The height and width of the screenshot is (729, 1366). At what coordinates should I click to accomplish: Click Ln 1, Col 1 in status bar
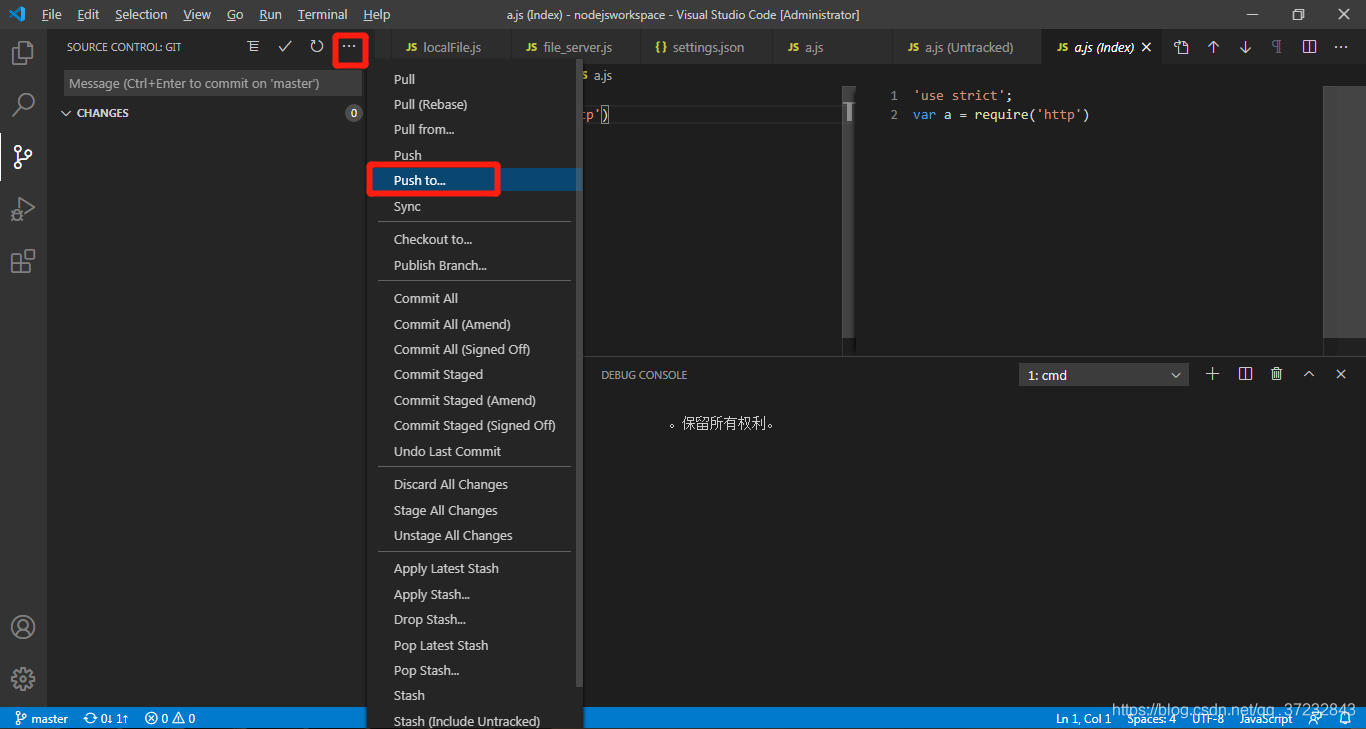(1083, 718)
